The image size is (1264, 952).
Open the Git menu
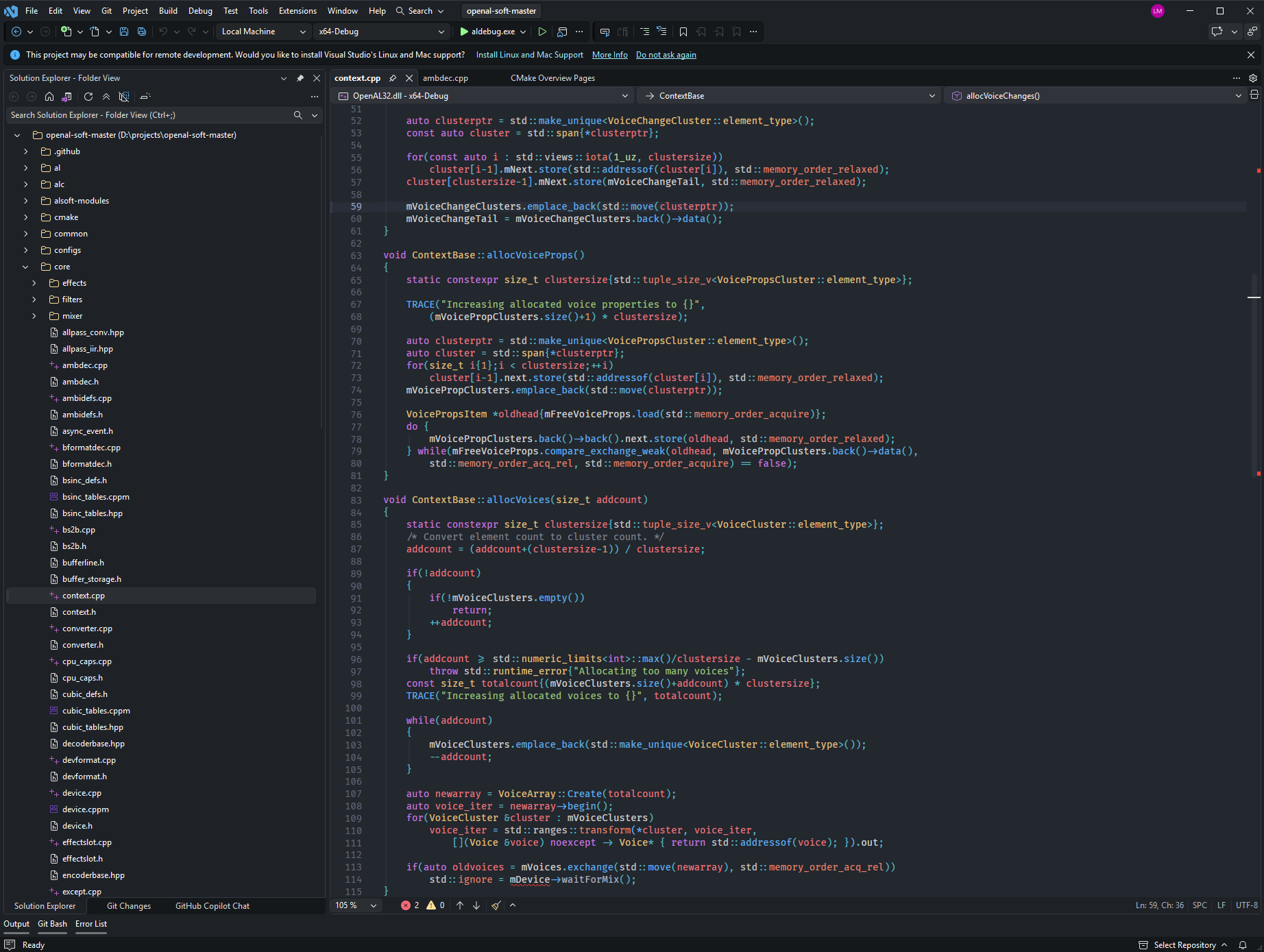pyautogui.click(x=106, y=11)
